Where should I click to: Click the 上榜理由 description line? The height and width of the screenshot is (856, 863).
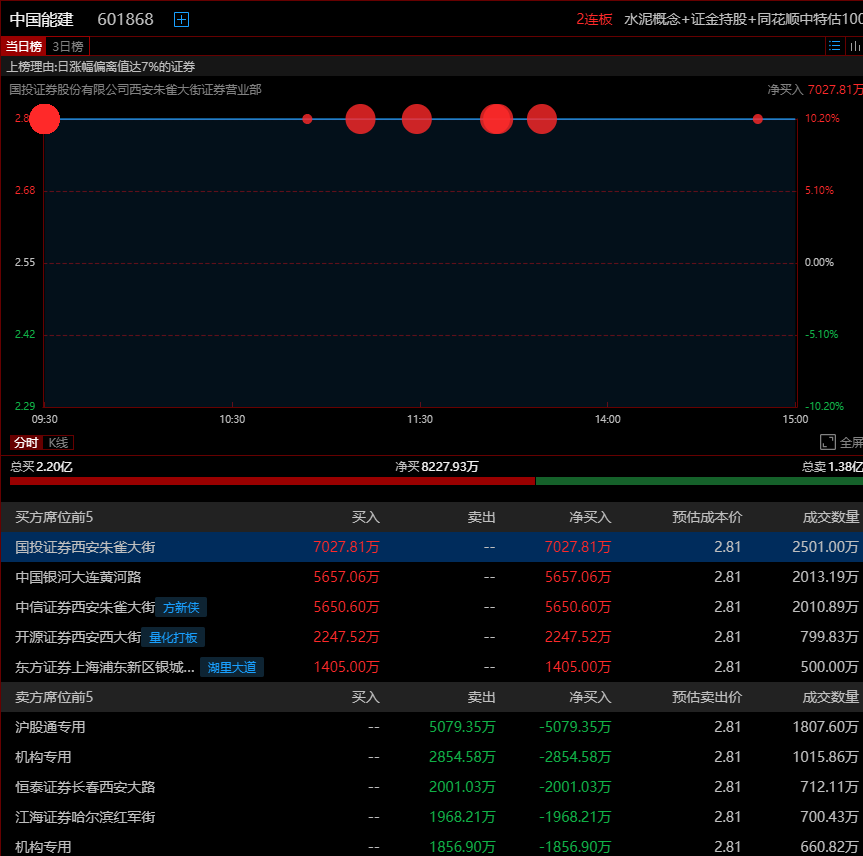pos(101,67)
